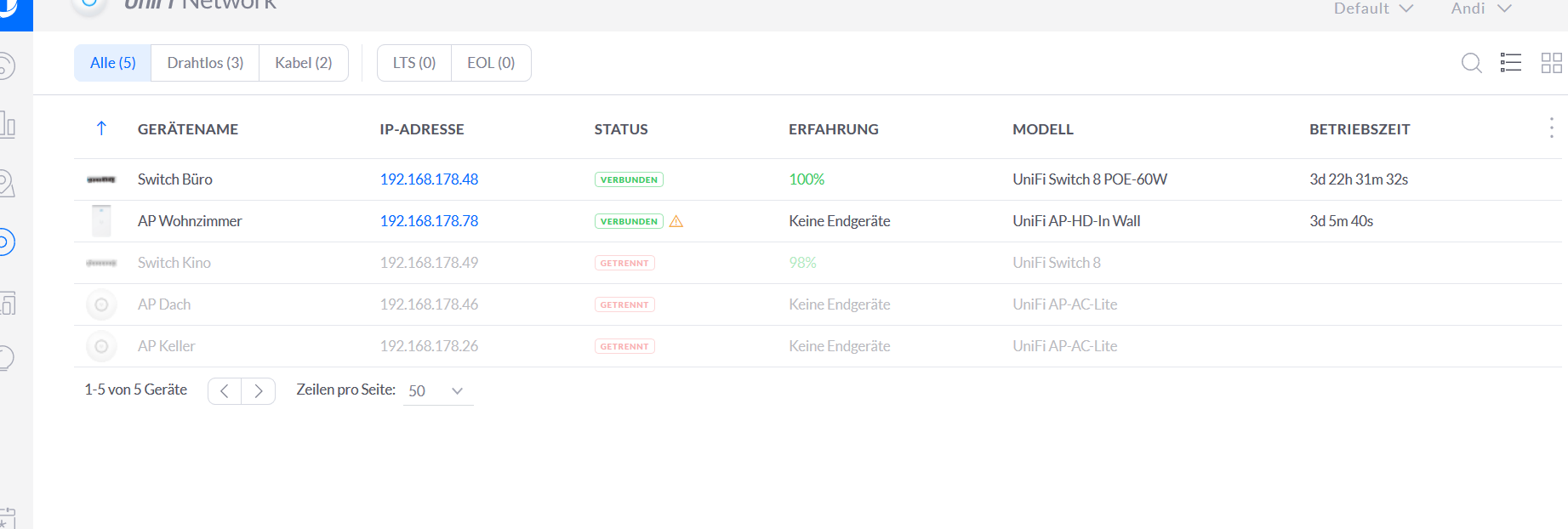This screenshot has height=529, width=1568.
Task: Select the AP Dach device name
Action: click(164, 304)
